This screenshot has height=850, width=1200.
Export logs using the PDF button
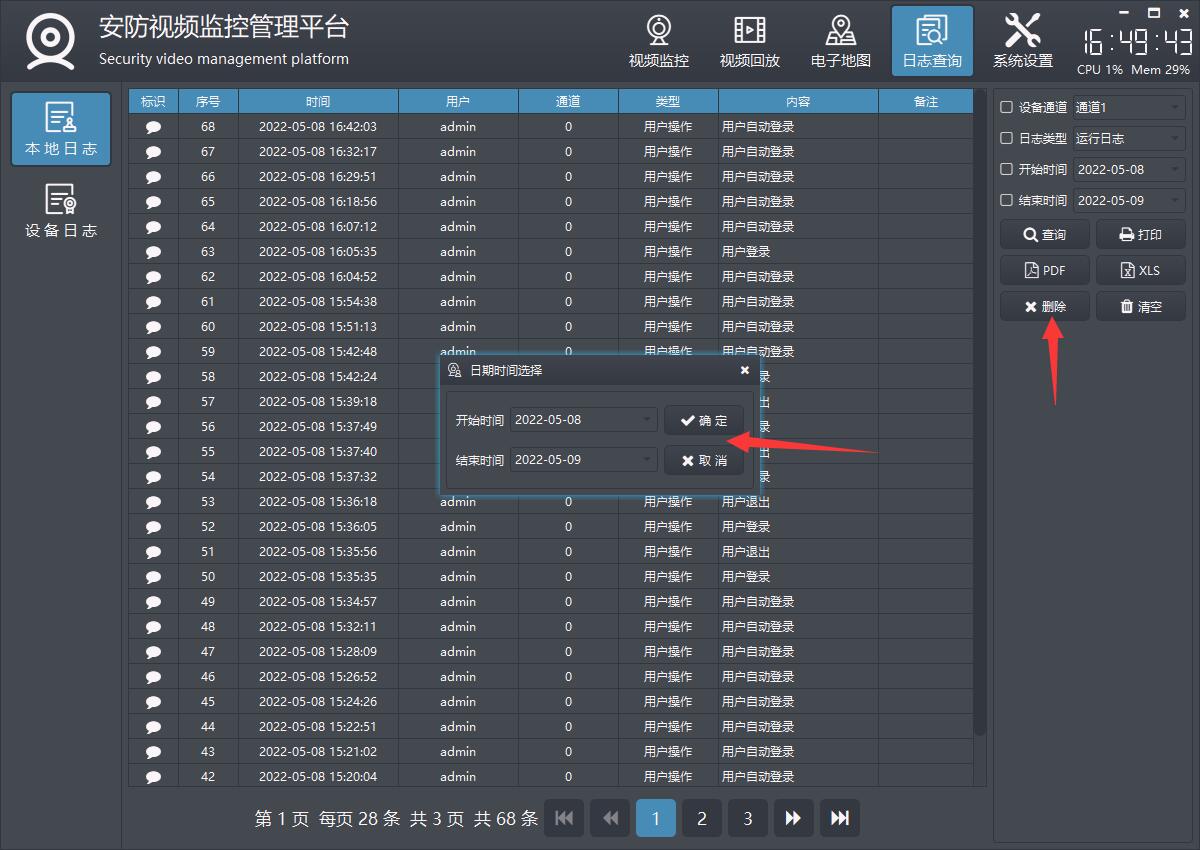click(1044, 270)
